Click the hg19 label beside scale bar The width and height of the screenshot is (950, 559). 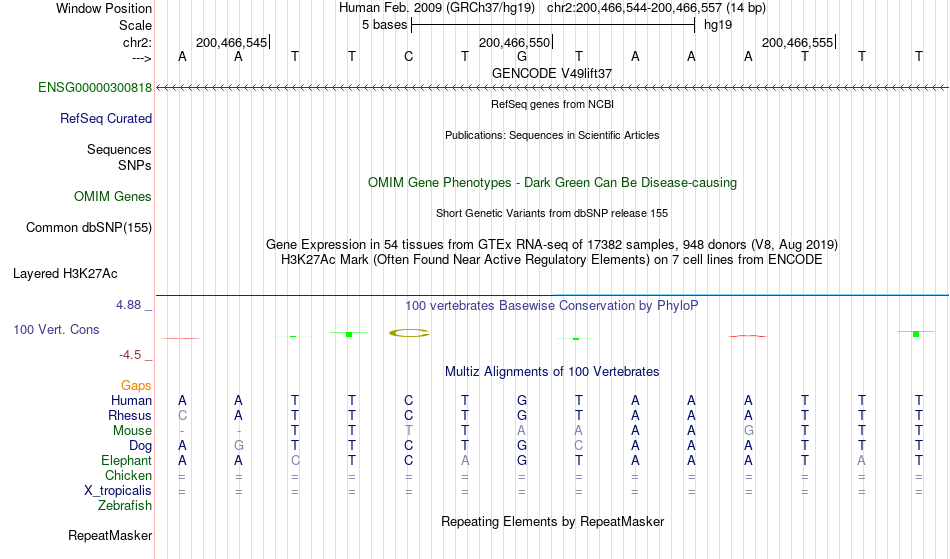718,25
